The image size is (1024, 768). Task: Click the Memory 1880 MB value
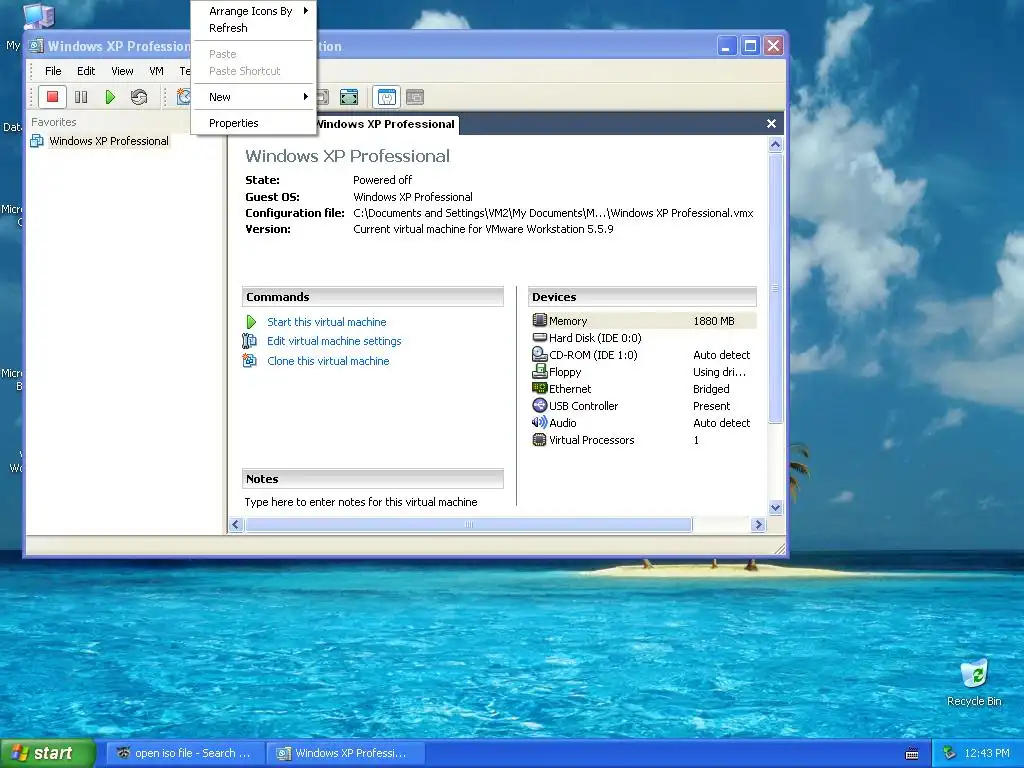coord(714,321)
